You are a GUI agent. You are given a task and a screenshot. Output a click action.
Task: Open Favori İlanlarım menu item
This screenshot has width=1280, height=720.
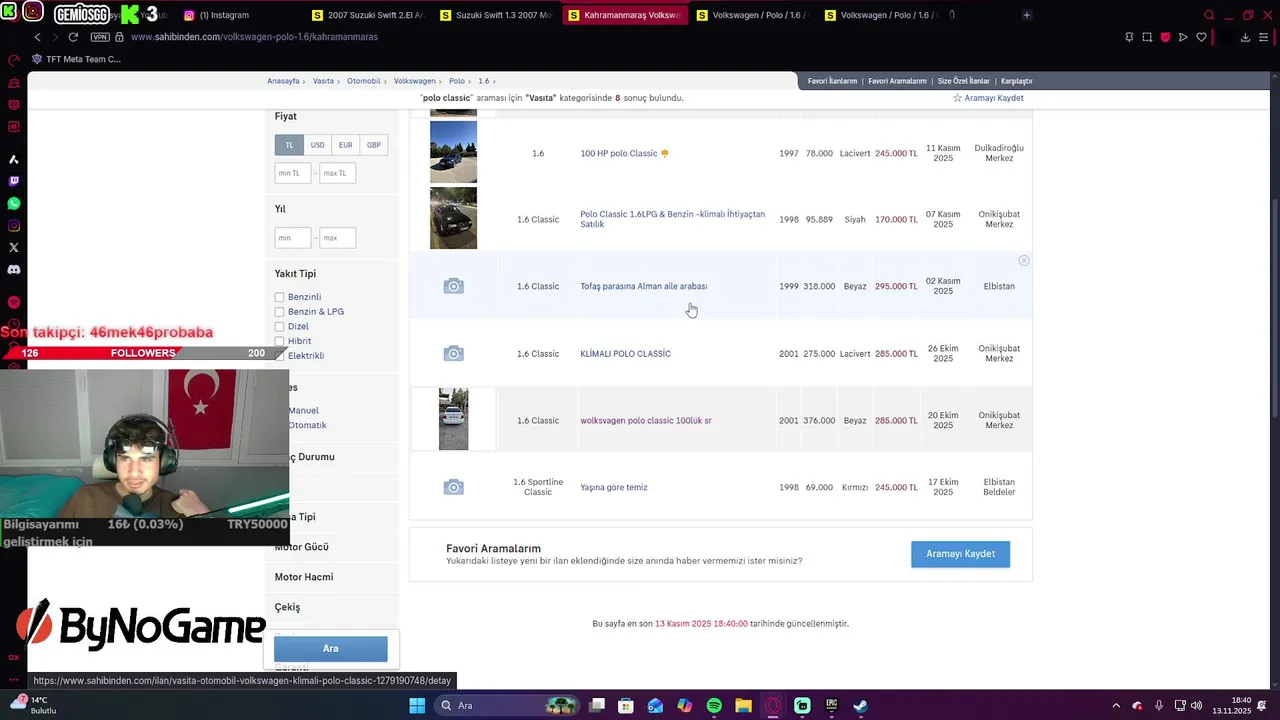coord(832,81)
